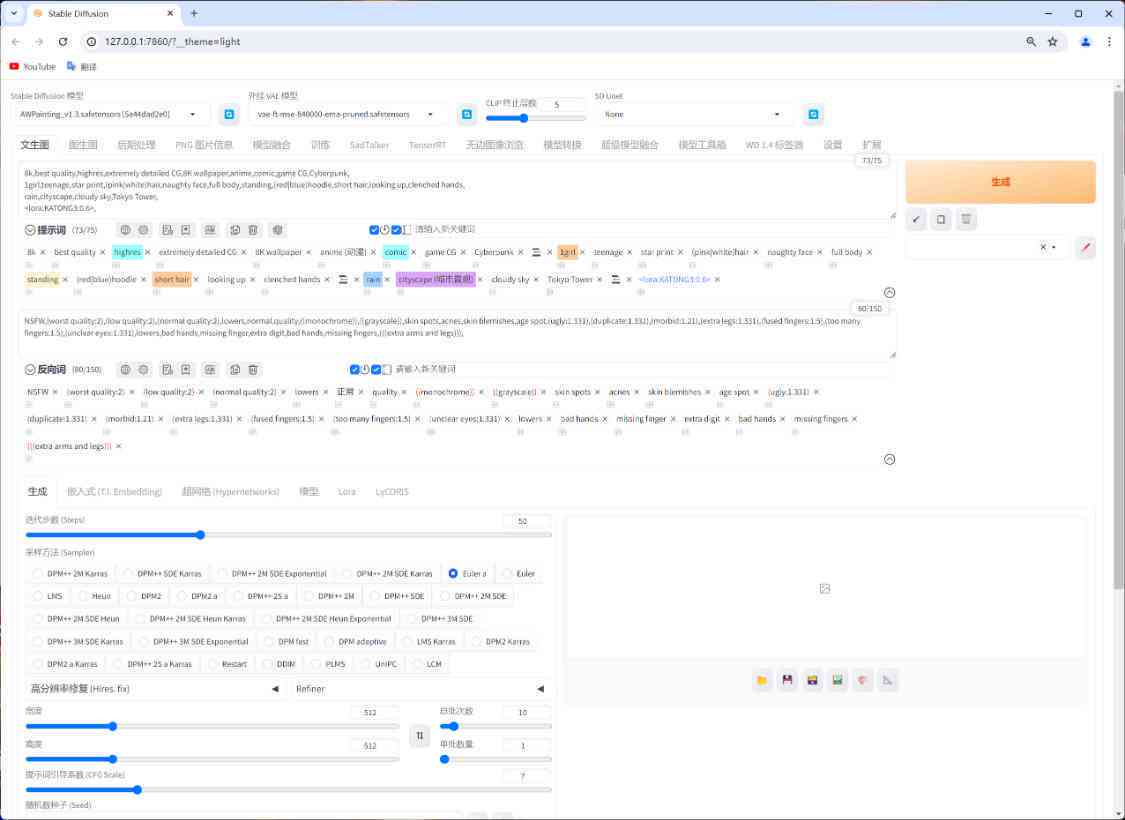Adjust the sampling Steps slider
The height and width of the screenshot is (820, 1125).
click(288, 535)
